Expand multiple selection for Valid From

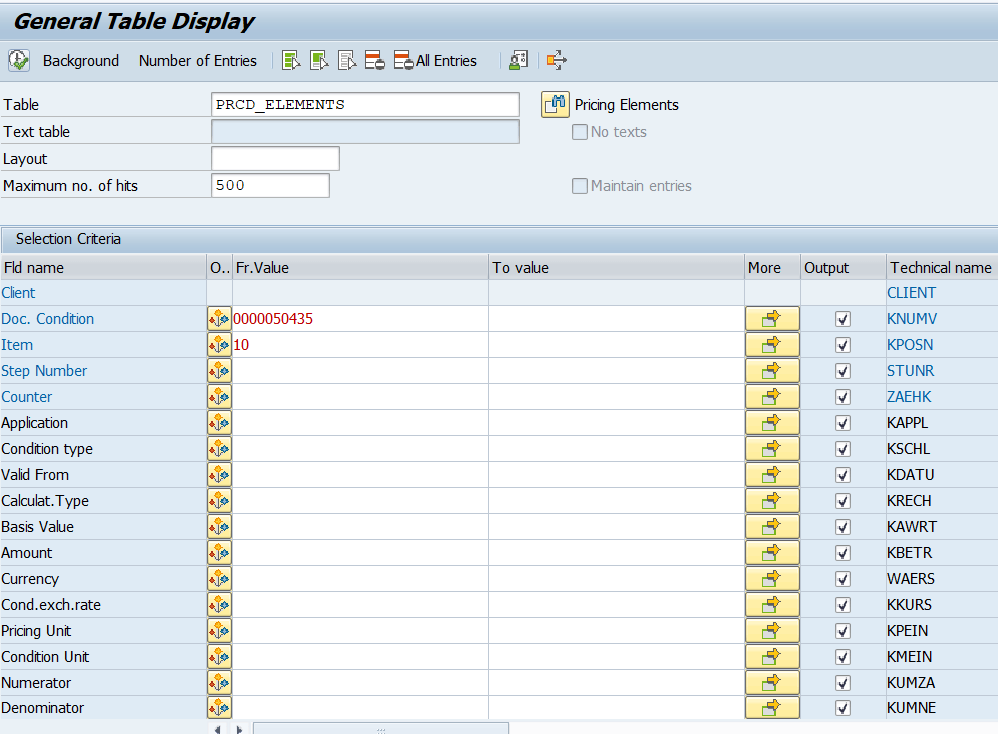point(772,475)
